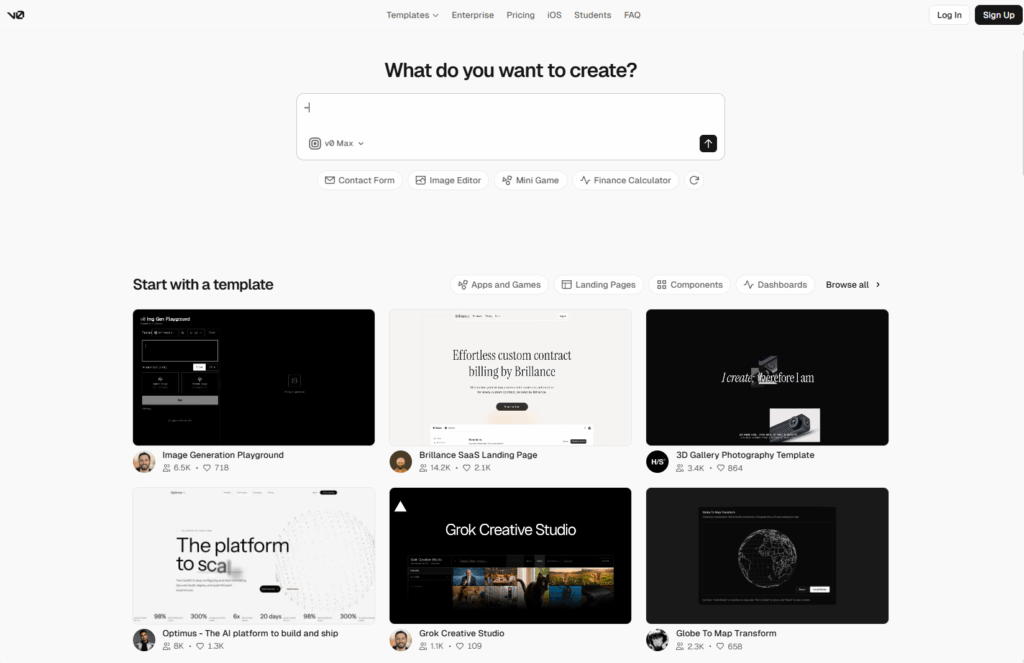Open the 3D Gallery Photography Template thumbnail
This screenshot has width=1024, height=663.
coord(767,378)
